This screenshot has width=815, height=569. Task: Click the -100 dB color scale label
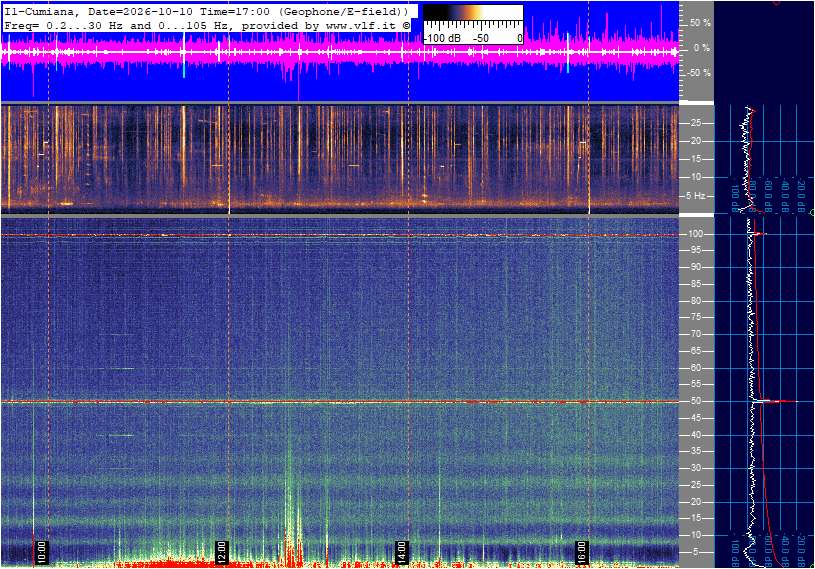click(x=442, y=38)
